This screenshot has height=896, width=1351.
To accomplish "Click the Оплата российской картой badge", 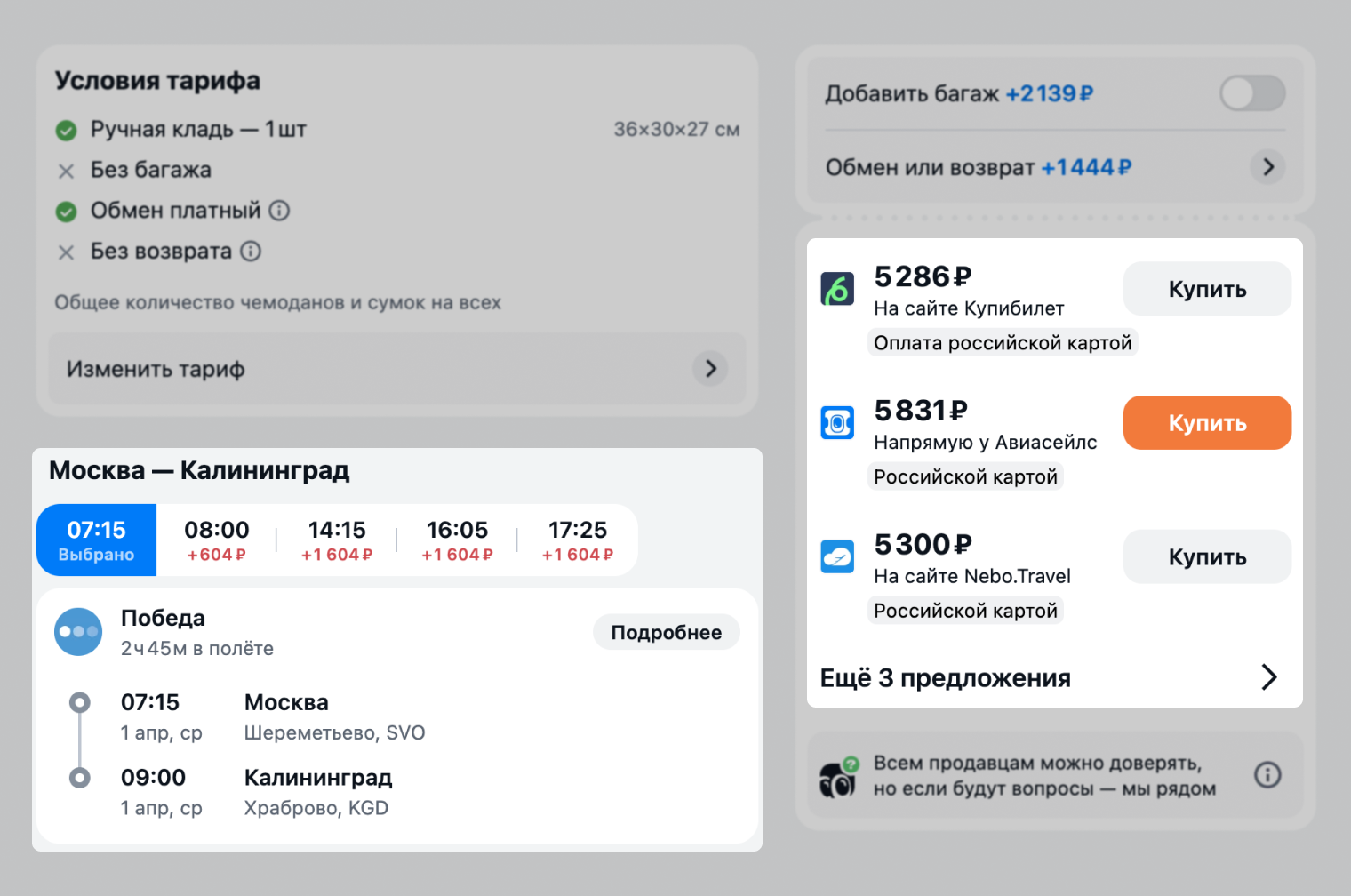I will [x=1002, y=342].
